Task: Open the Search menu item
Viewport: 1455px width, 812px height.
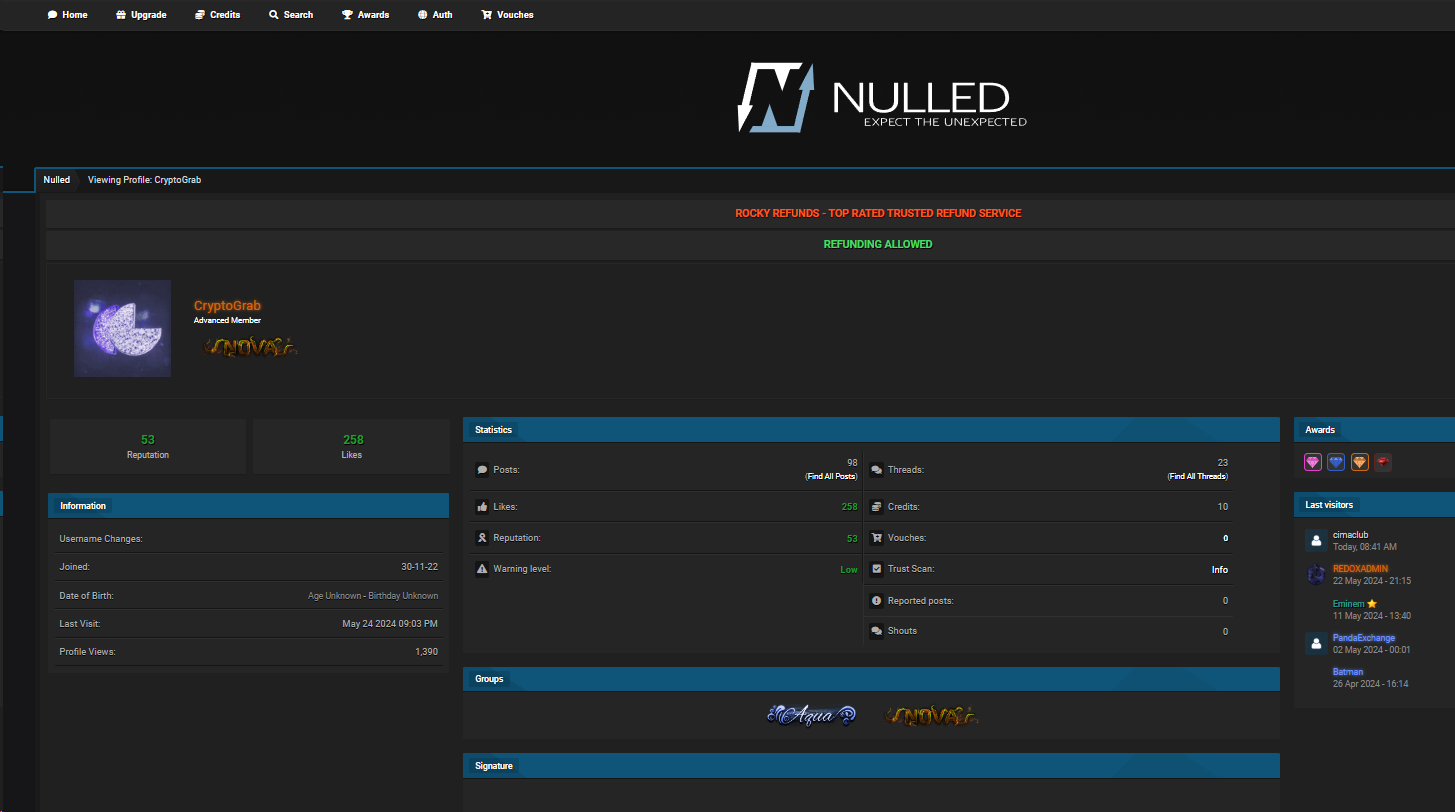Action: click(291, 15)
